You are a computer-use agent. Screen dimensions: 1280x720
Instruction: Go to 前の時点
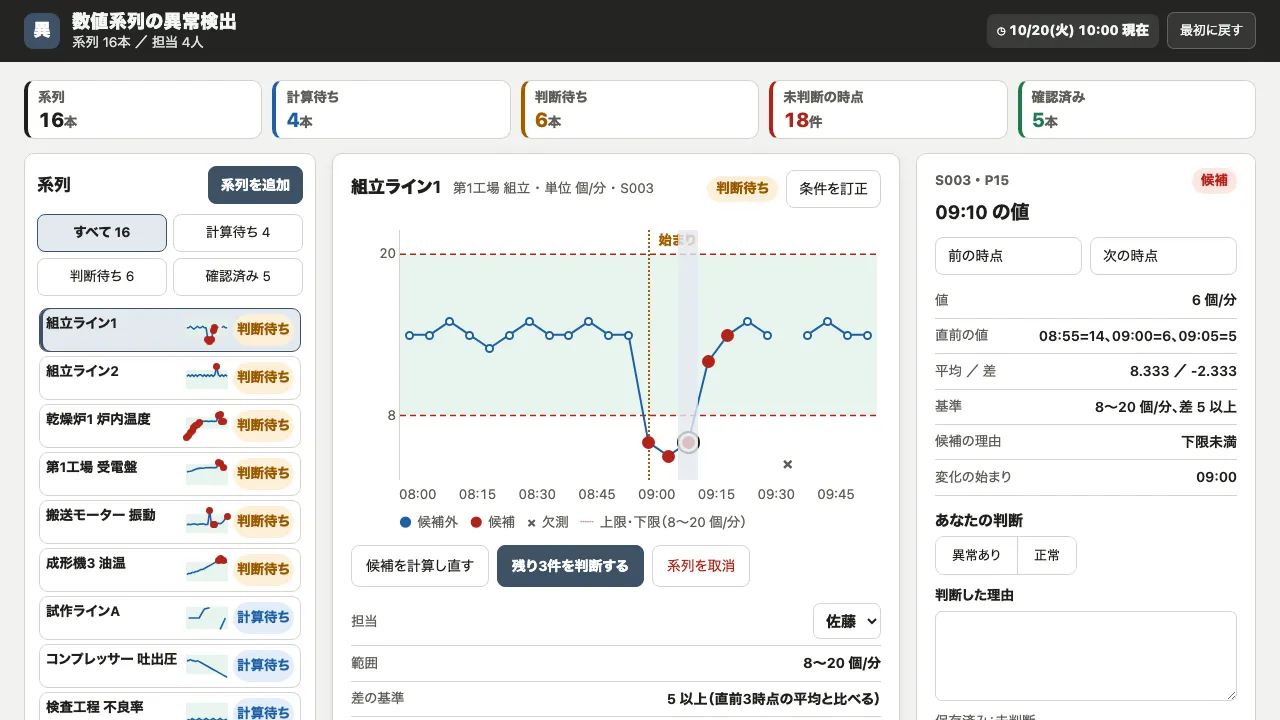[x=1008, y=256]
